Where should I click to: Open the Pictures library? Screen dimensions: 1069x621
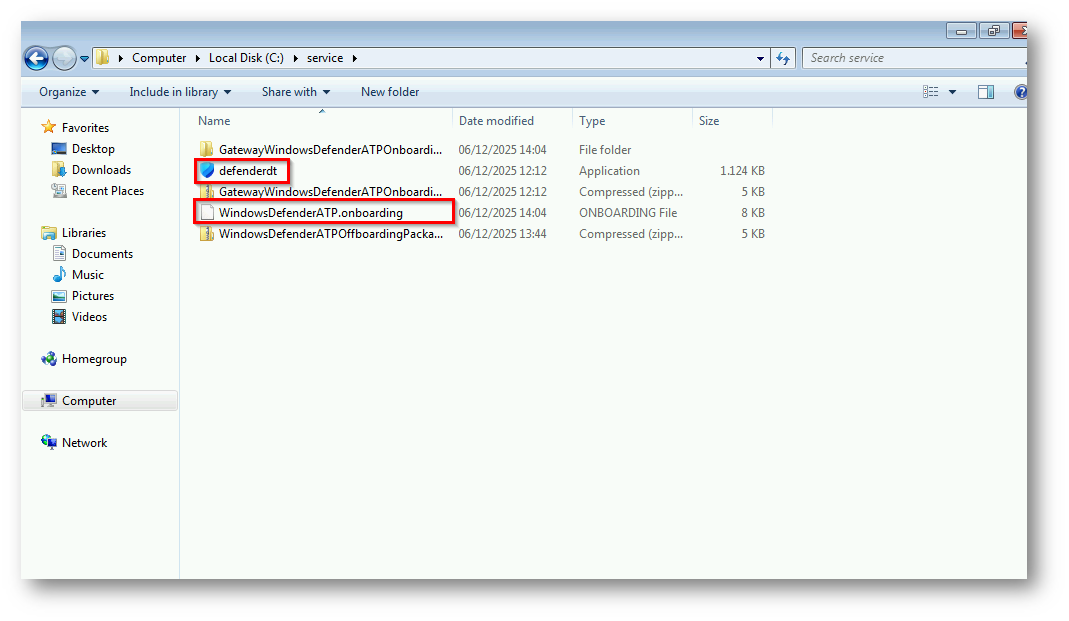click(x=93, y=296)
